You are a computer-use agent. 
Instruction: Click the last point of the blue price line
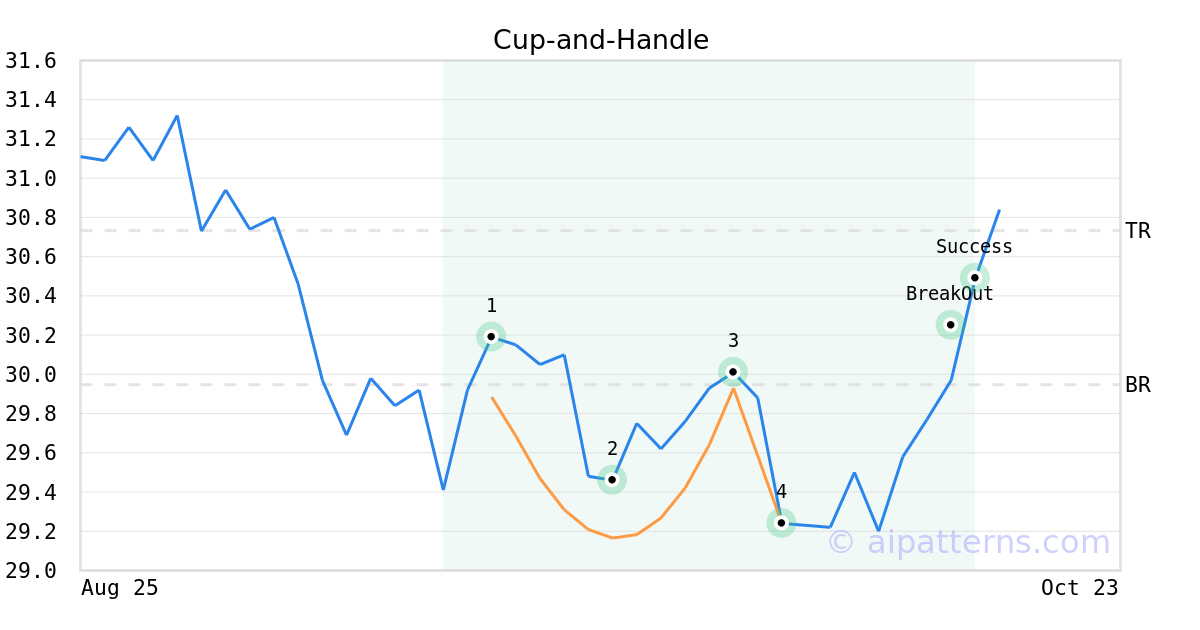click(x=999, y=210)
